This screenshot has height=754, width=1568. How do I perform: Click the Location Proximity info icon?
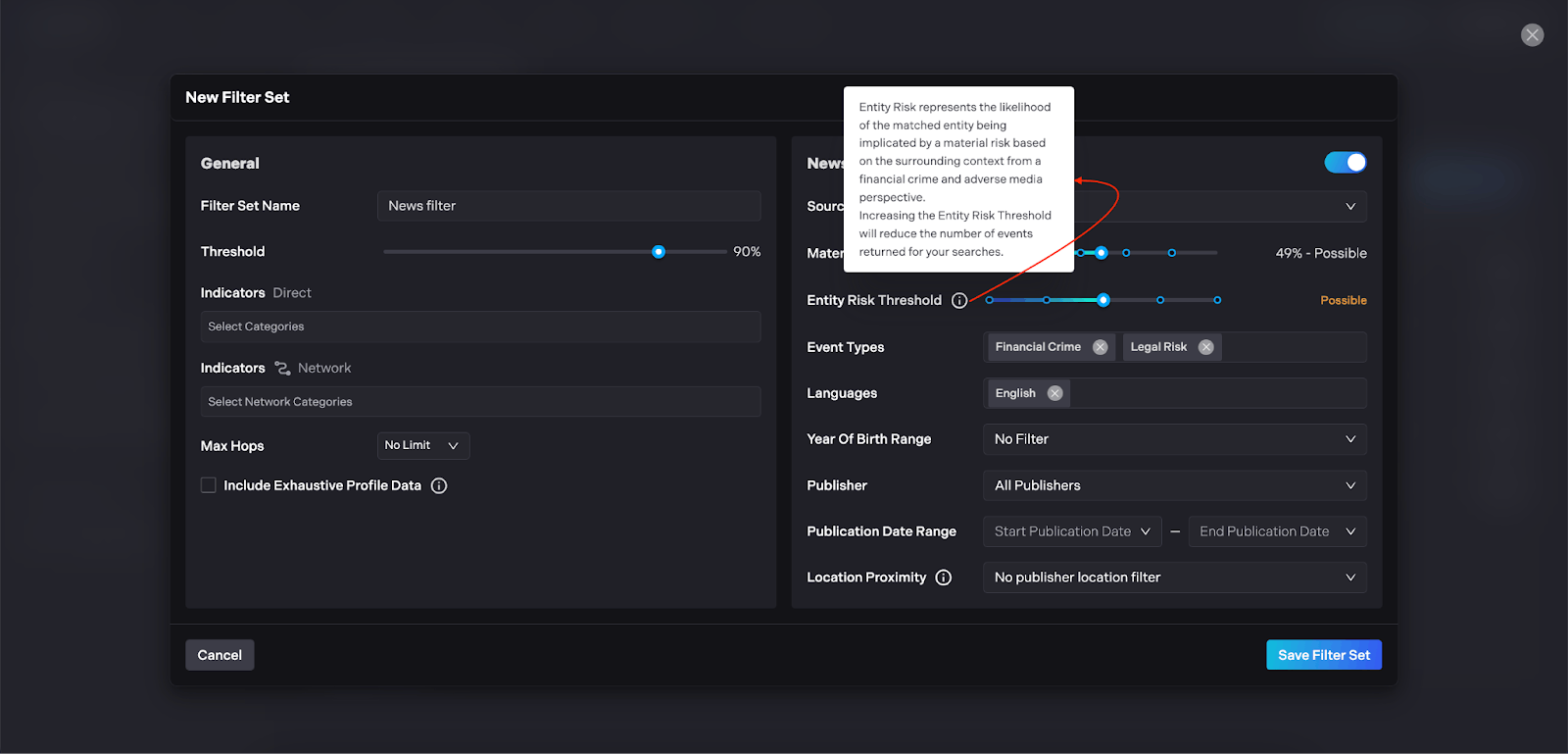pos(944,578)
